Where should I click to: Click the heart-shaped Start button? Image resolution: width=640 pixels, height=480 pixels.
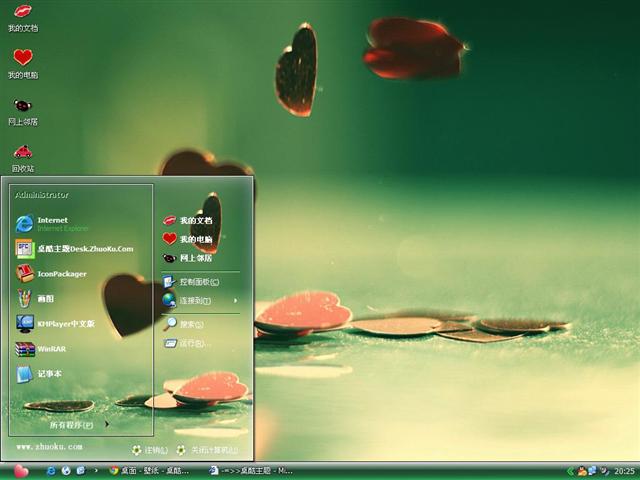[21, 470]
